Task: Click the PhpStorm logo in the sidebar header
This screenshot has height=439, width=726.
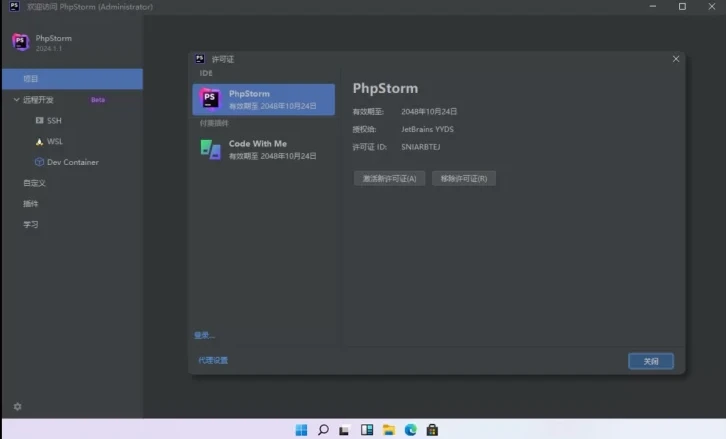Action: tap(21, 42)
